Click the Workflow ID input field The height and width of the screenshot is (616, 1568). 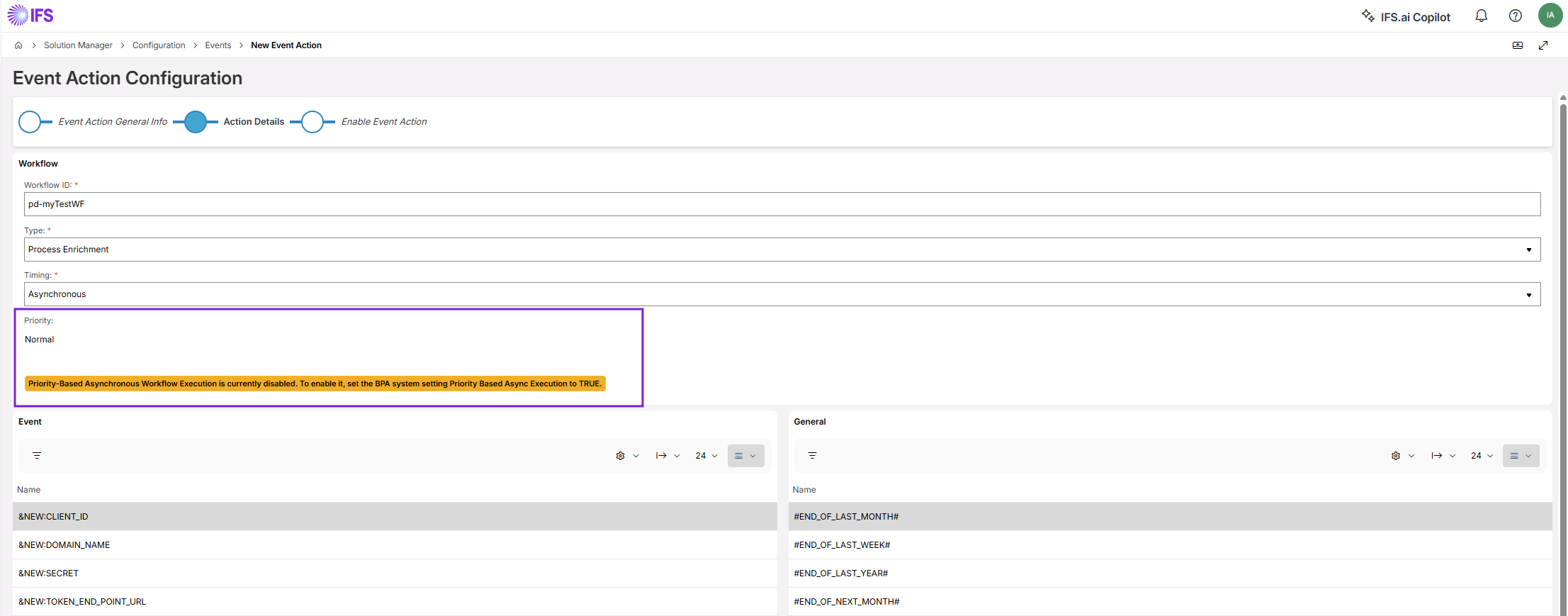click(782, 204)
